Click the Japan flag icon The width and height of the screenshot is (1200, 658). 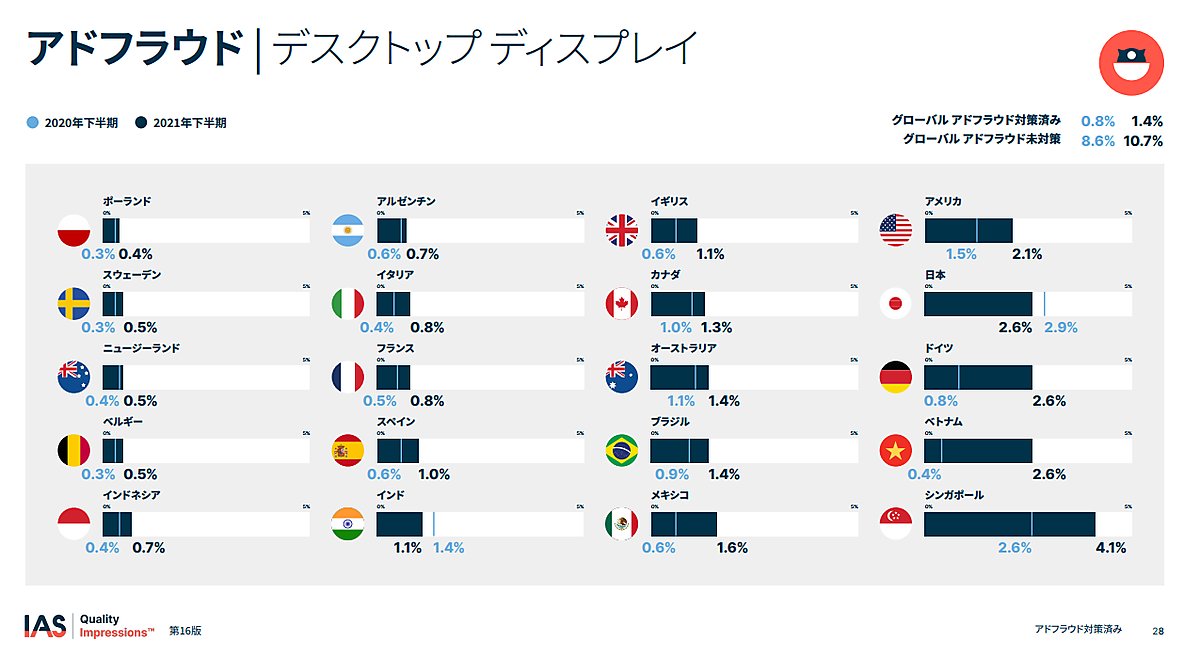tap(896, 304)
